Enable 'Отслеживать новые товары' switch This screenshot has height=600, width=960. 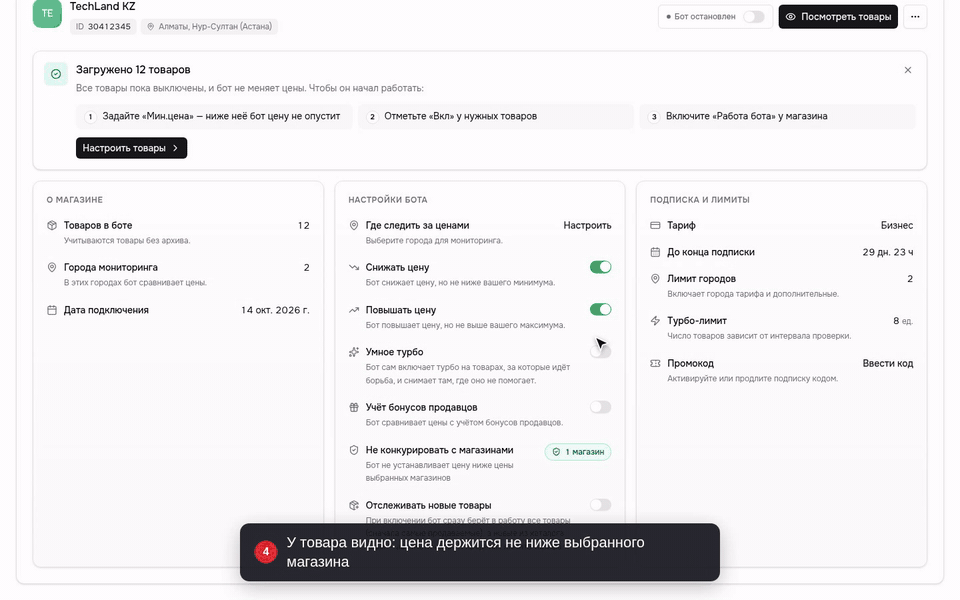(601, 505)
